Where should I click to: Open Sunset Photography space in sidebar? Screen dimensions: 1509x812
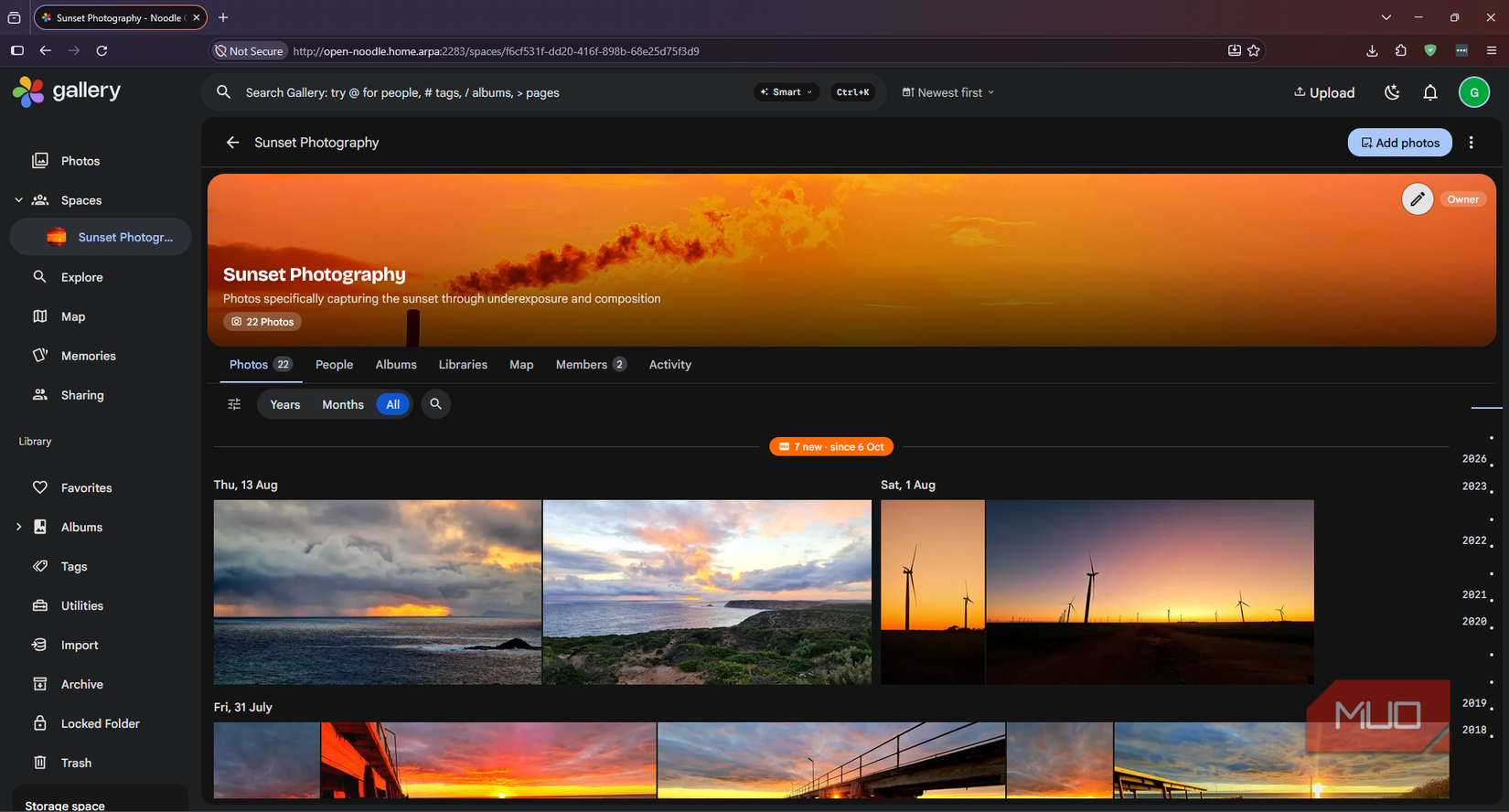[x=101, y=237]
